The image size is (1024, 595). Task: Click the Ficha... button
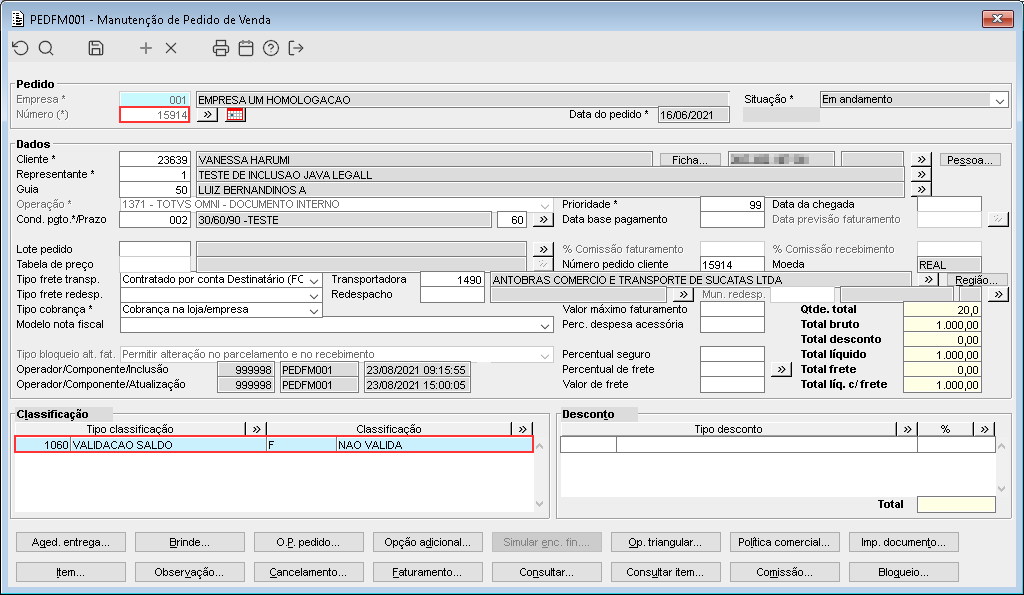coord(690,160)
